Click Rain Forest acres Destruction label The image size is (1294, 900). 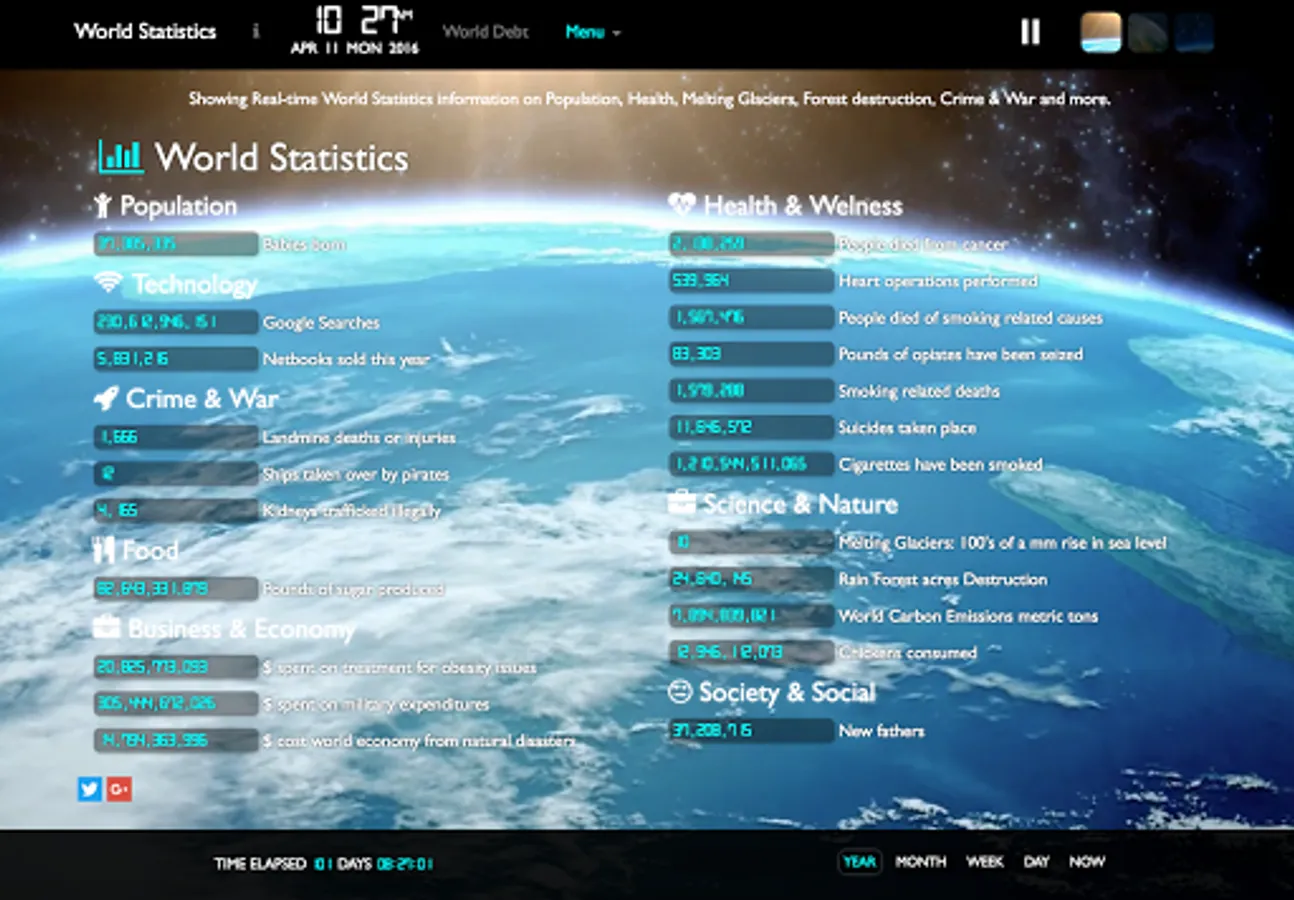(943, 579)
